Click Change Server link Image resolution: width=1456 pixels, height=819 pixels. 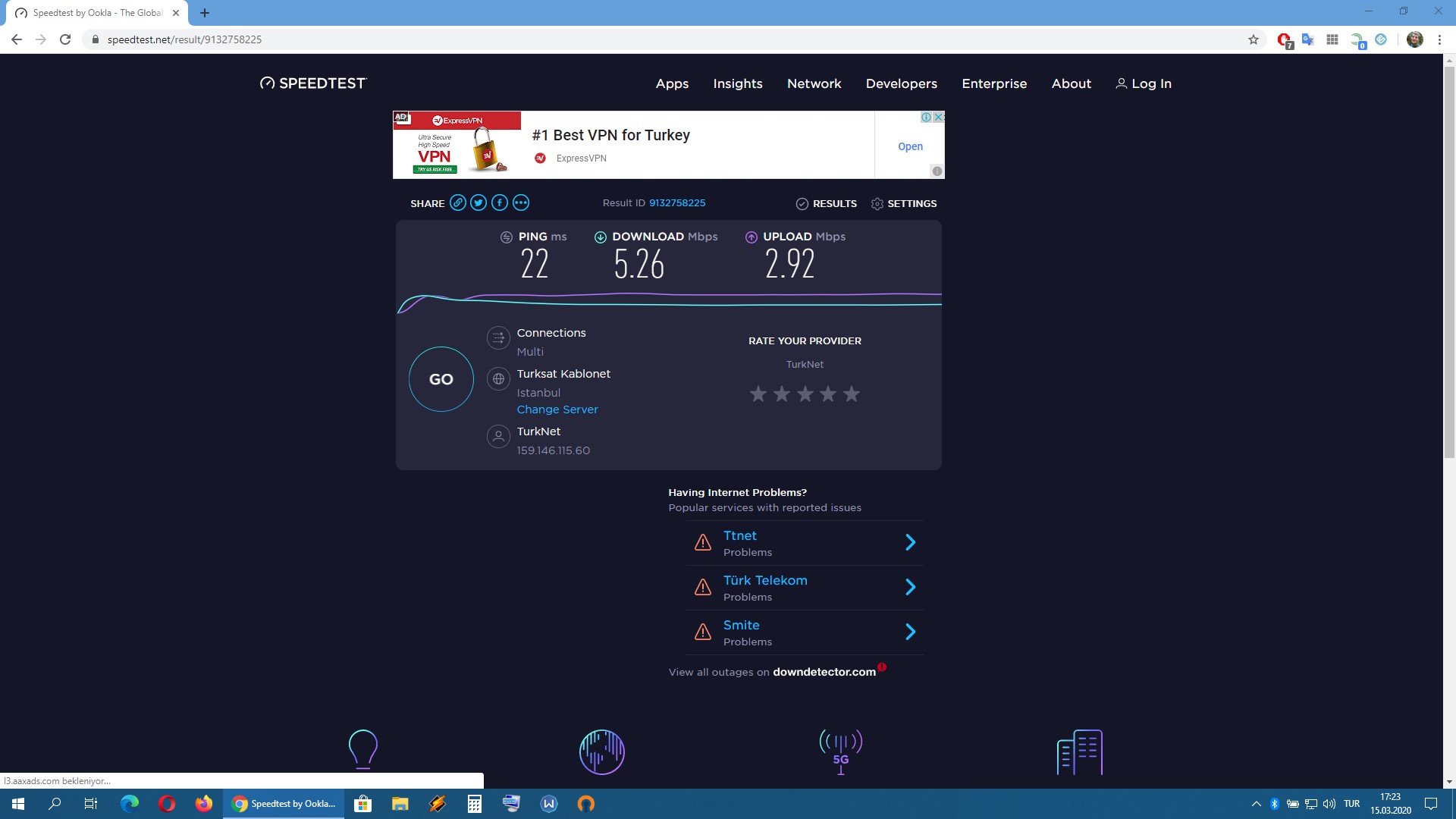(557, 409)
